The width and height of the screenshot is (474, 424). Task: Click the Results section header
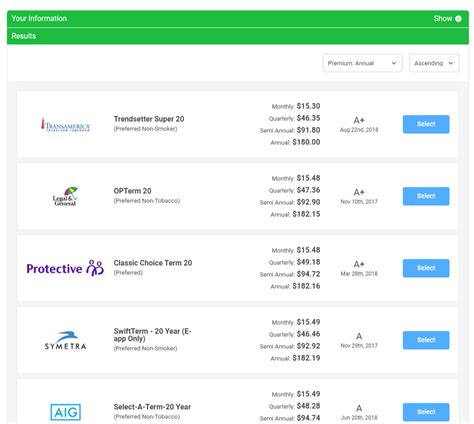tap(238, 36)
